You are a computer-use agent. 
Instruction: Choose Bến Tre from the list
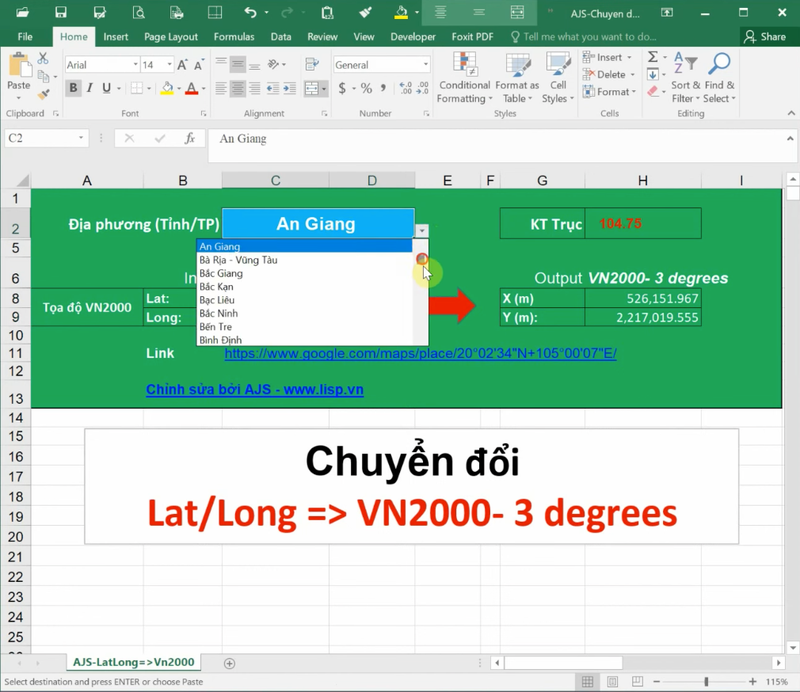[305, 327]
